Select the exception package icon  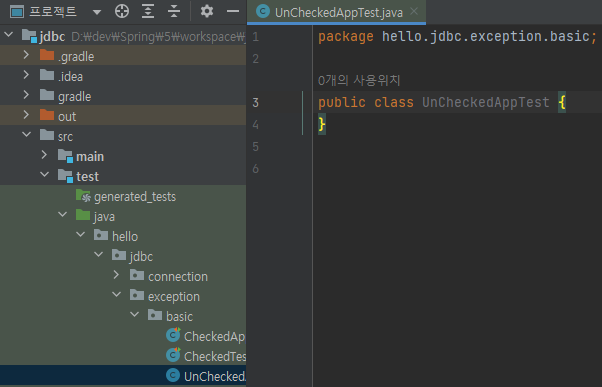137,294
